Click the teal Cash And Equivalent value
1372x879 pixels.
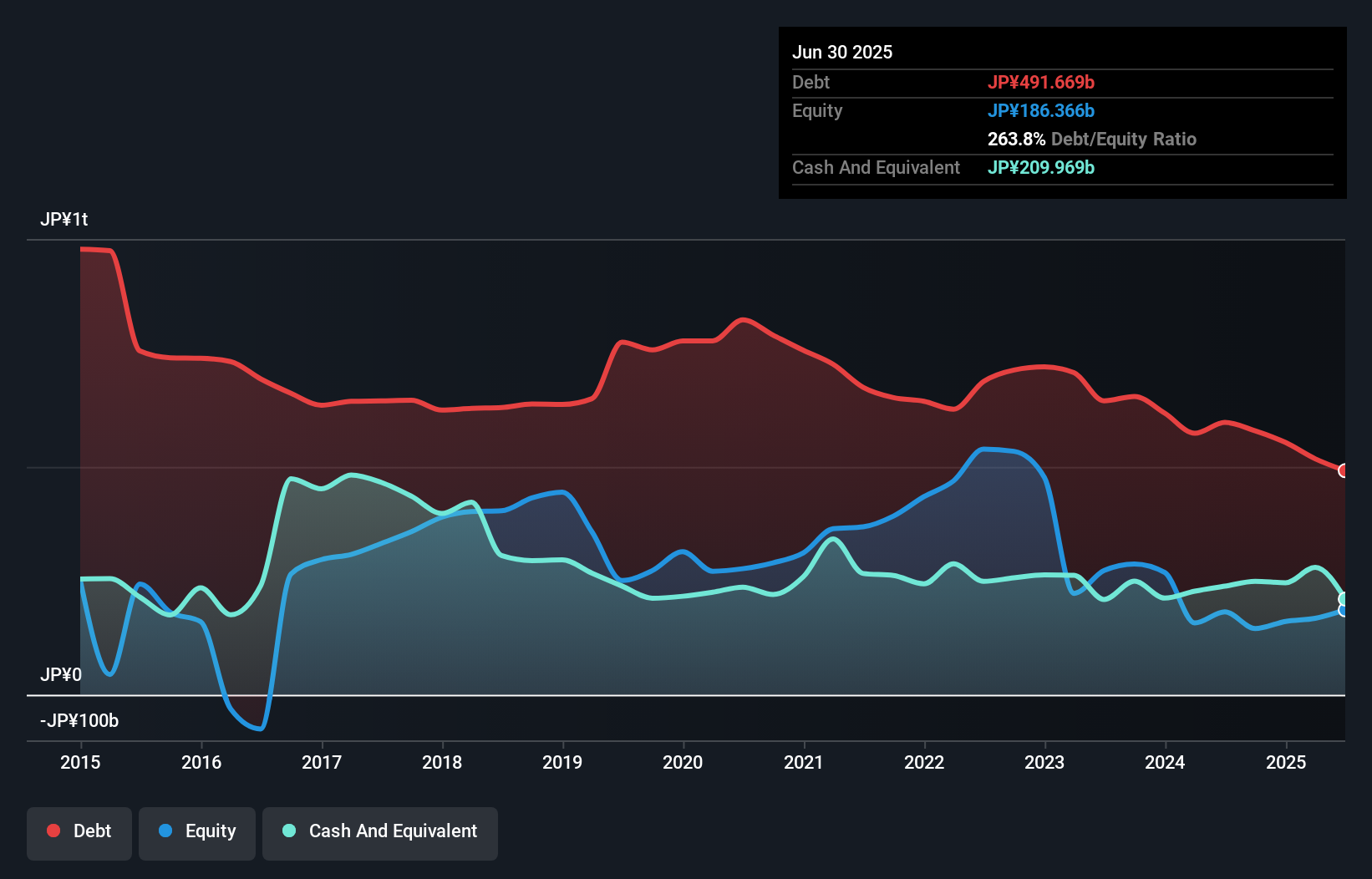click(1042, 167)
